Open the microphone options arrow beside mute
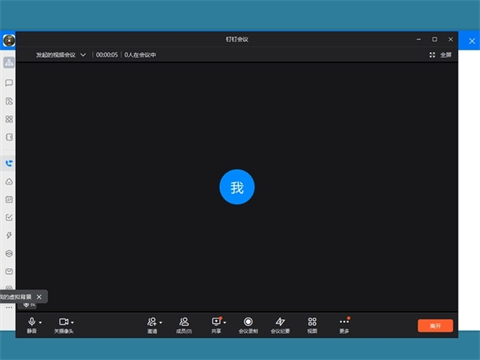This screenshot has width=480, height=360. point(40,323)
